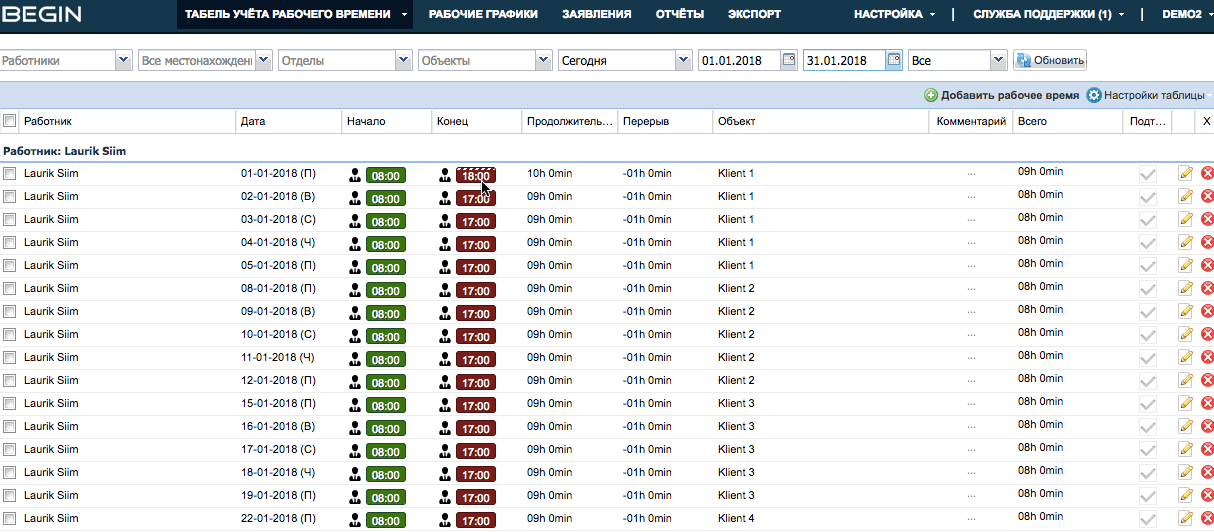Check the row for 22-01-2018
1214x532 pixels.
click(x=9, y=518)
